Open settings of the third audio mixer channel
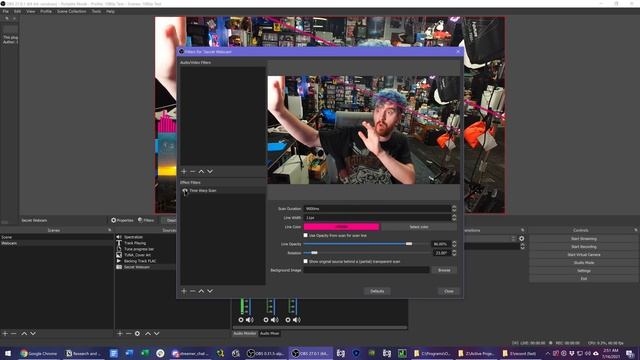 tap(288, 320)
